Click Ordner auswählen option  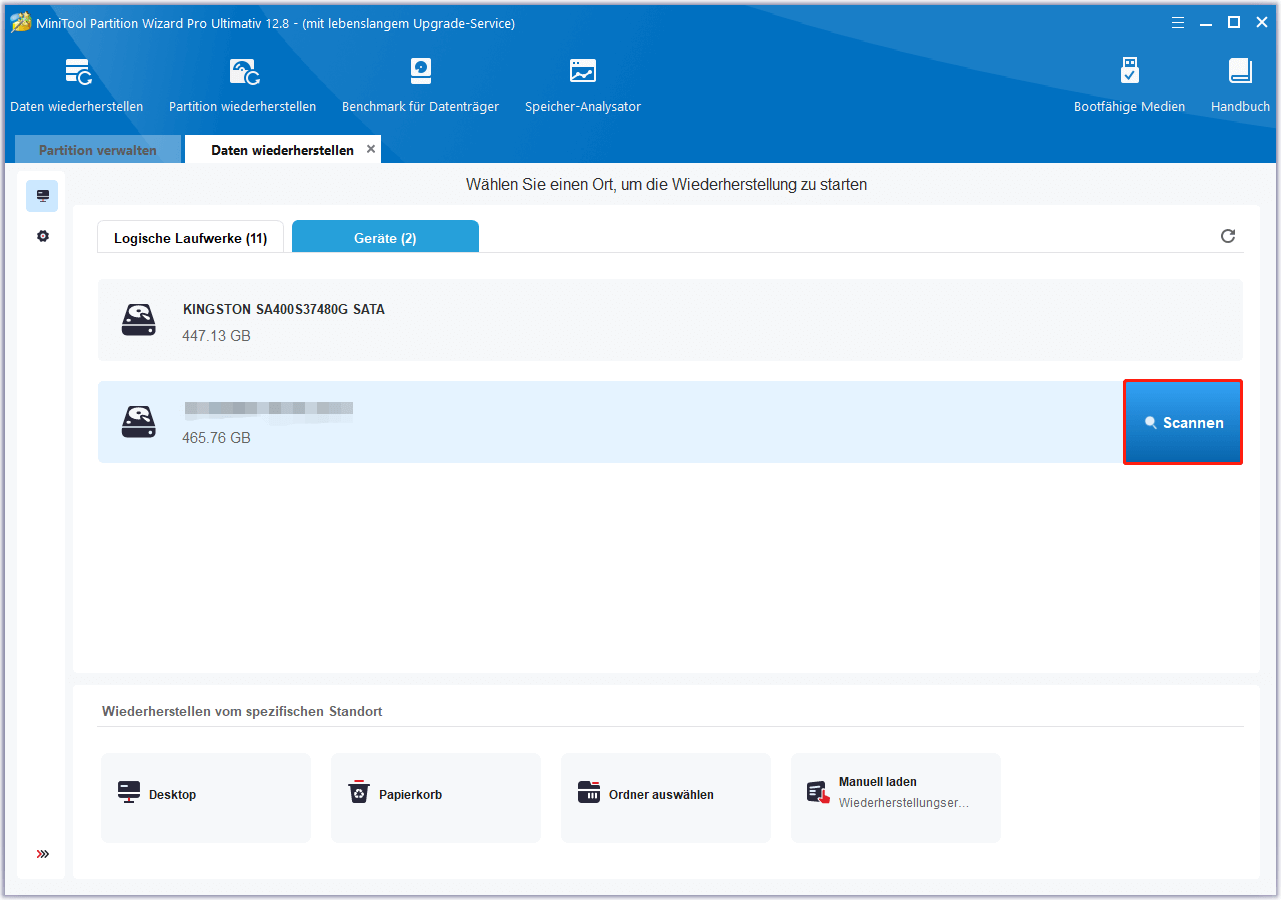[x=666, y=798]
